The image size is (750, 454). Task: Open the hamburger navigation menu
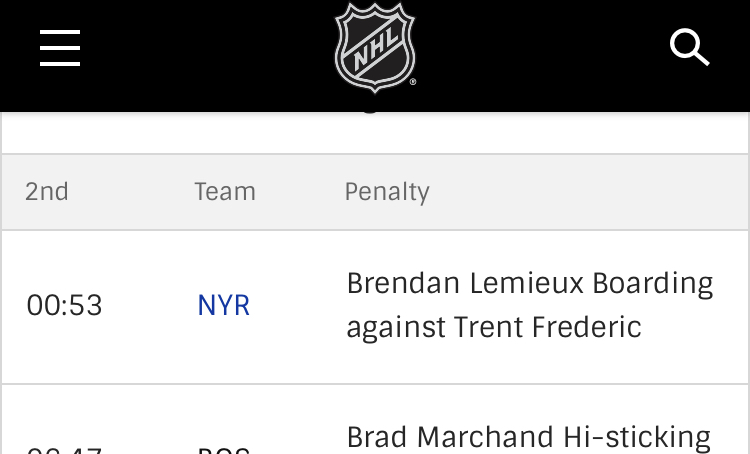click(x=60, y=47)
